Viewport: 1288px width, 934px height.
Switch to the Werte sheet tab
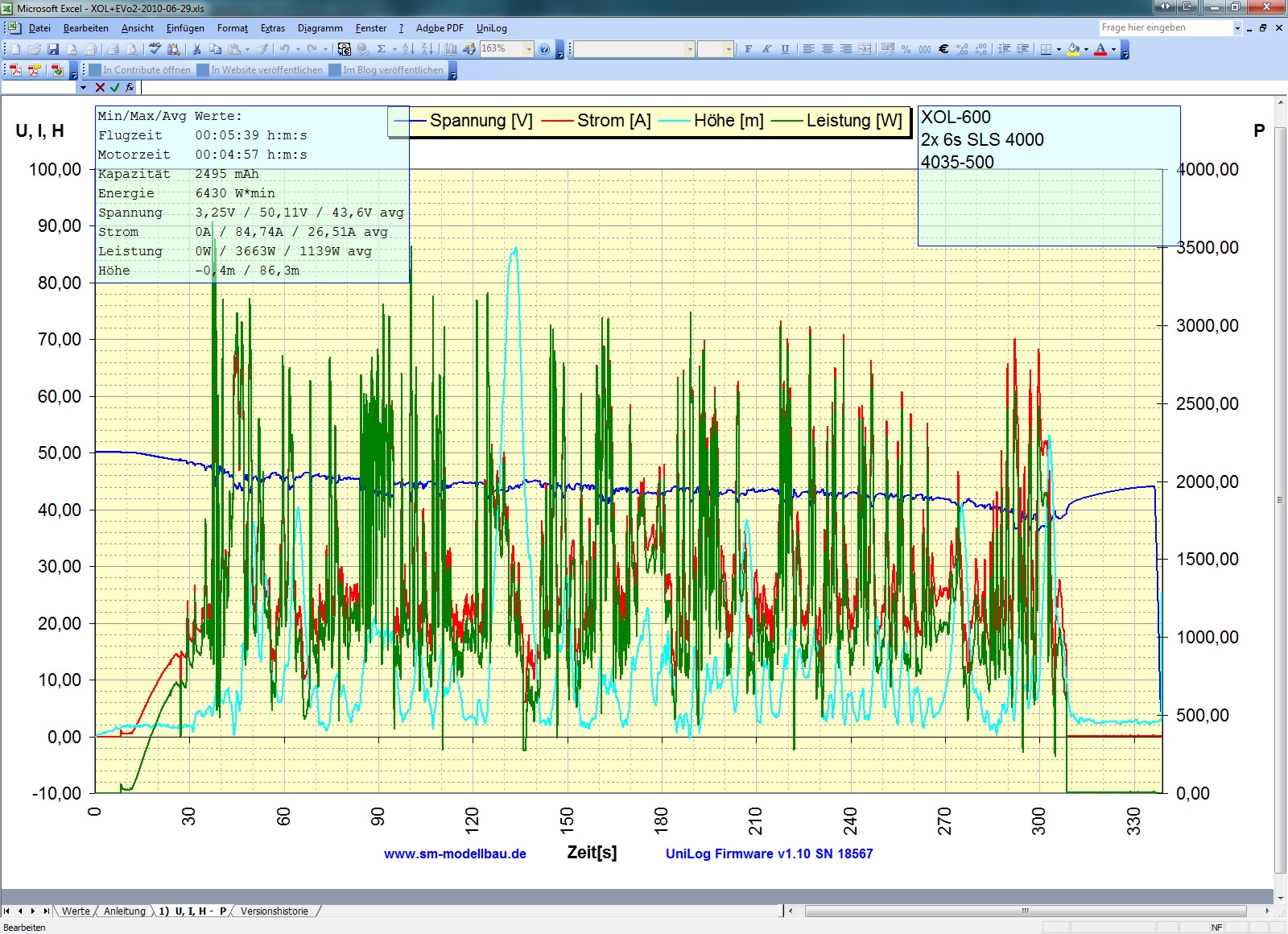76,911
